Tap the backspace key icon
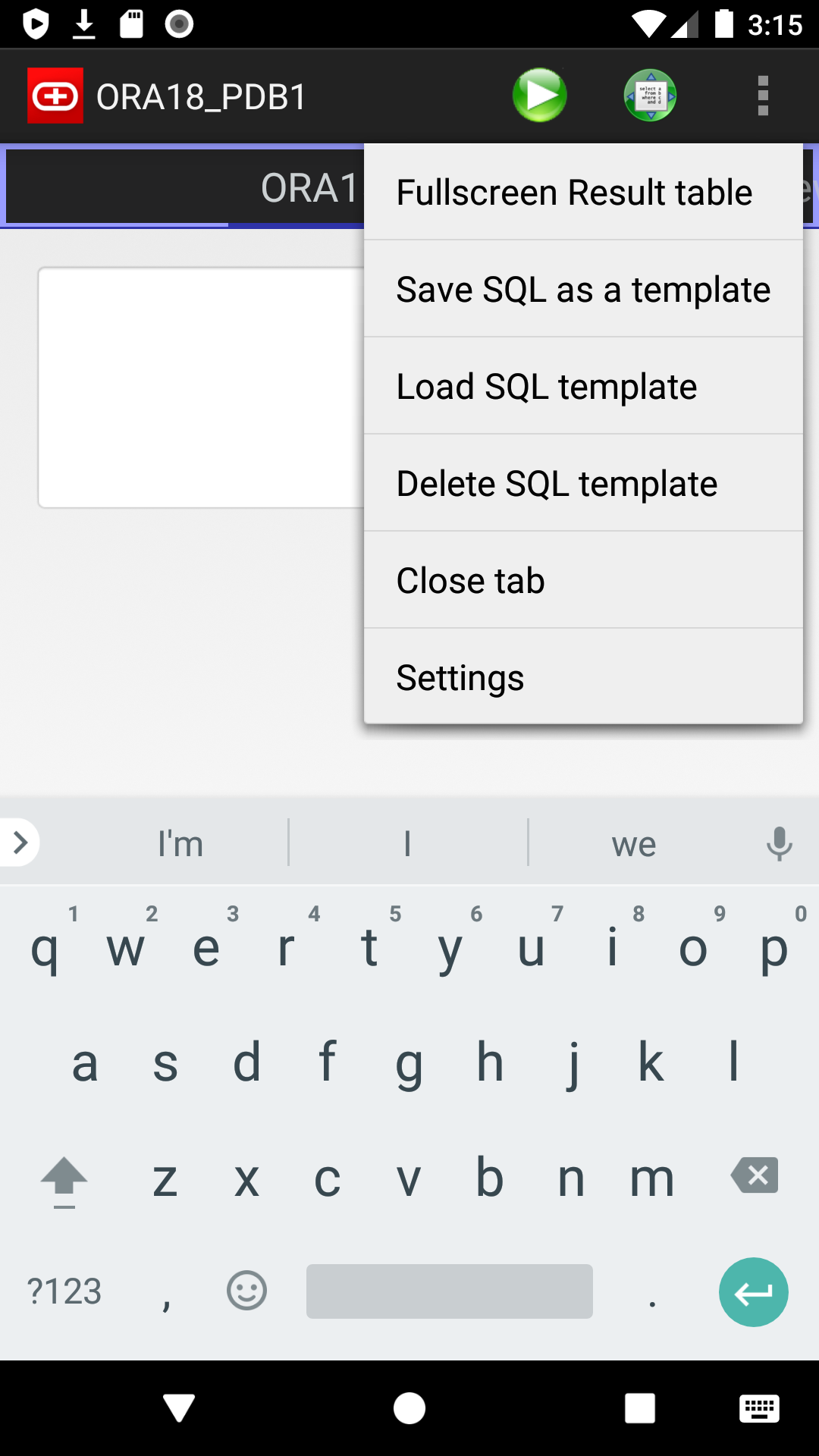 (755, 1175)
